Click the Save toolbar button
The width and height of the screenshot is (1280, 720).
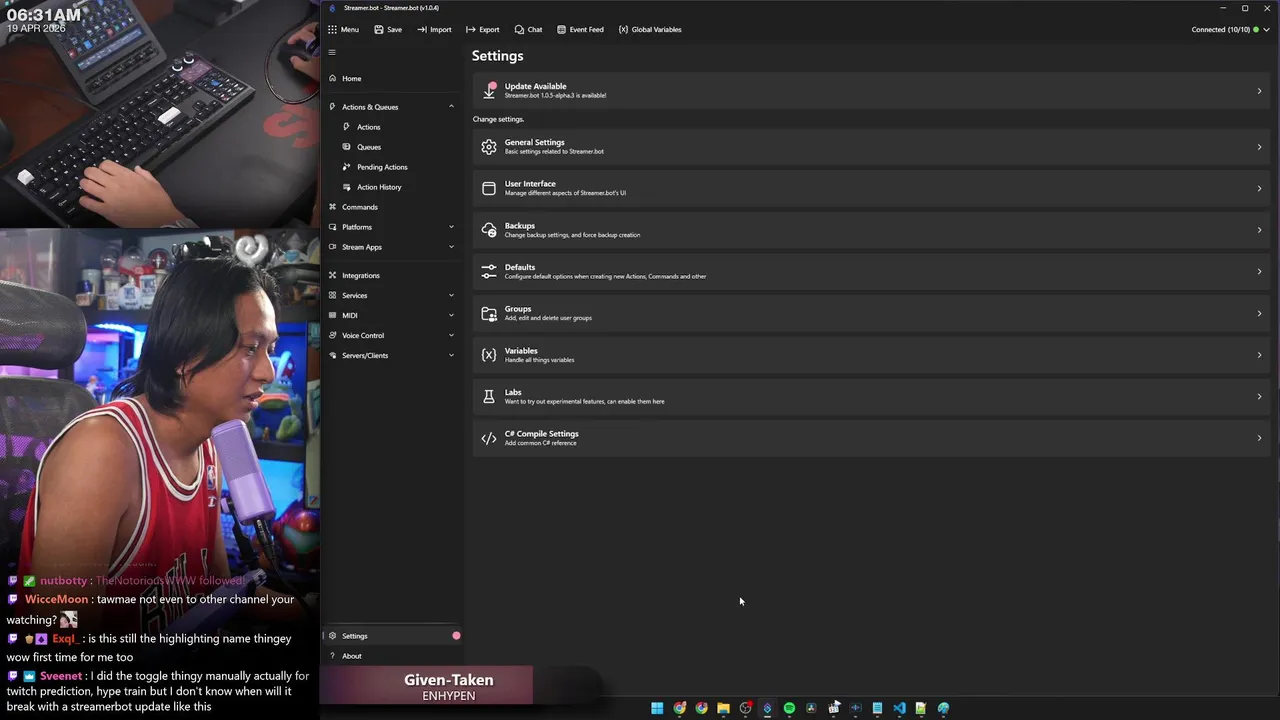coord(388,29)
